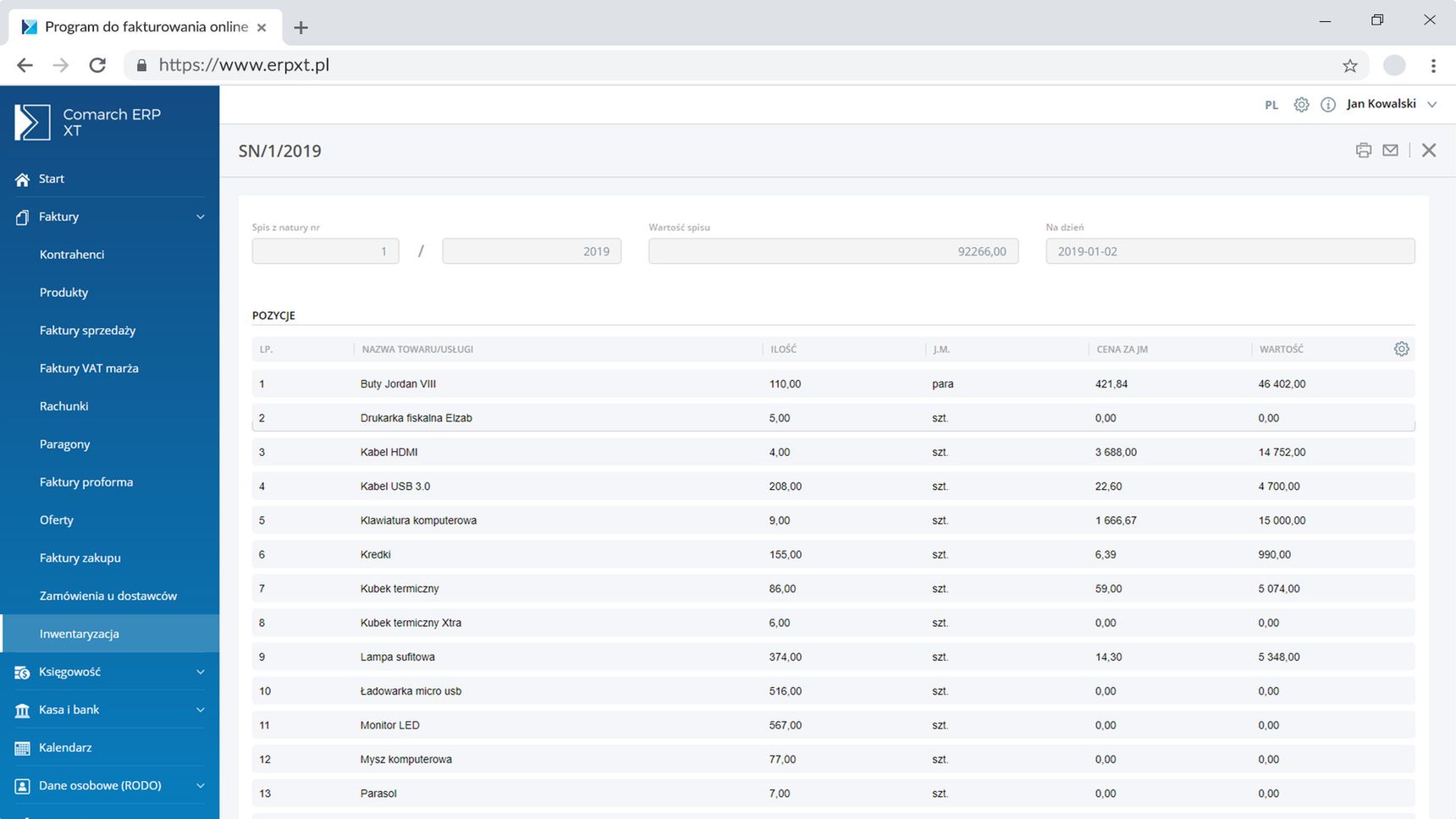Select row Mysz komputerowa

pyautogui.click(x=833, y=759)
